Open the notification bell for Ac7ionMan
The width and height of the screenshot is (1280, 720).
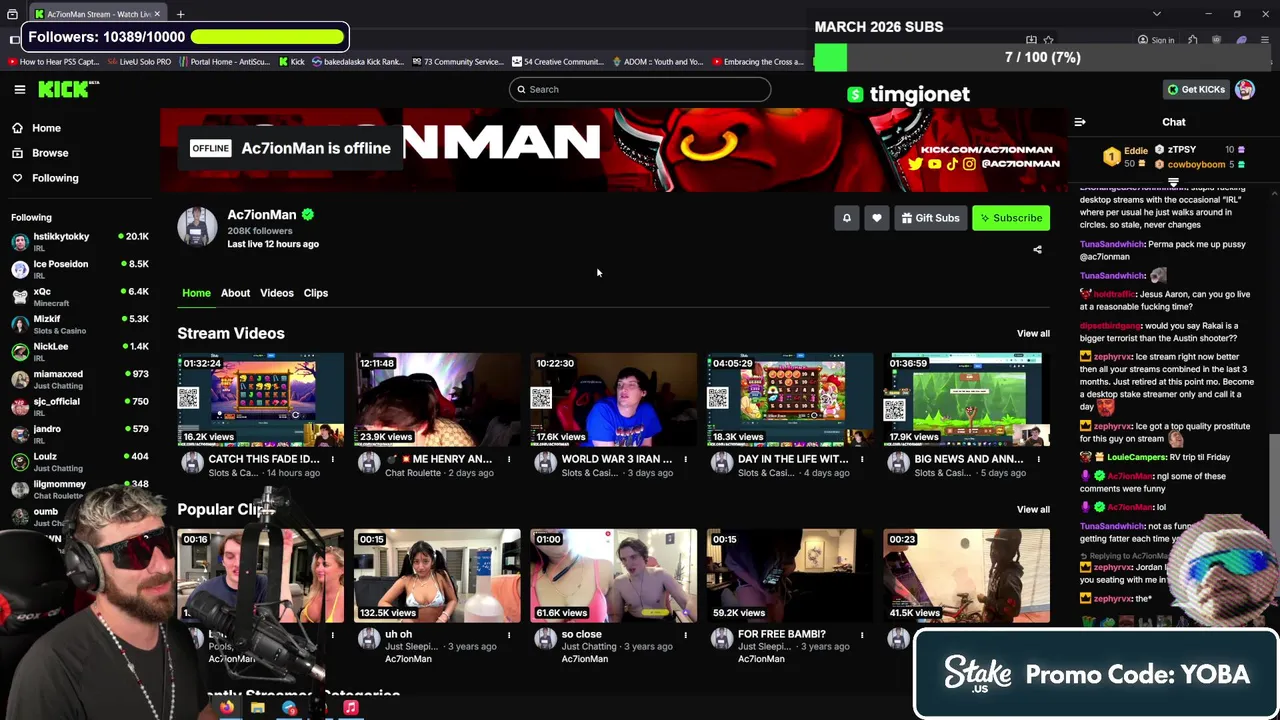[846, 218]
